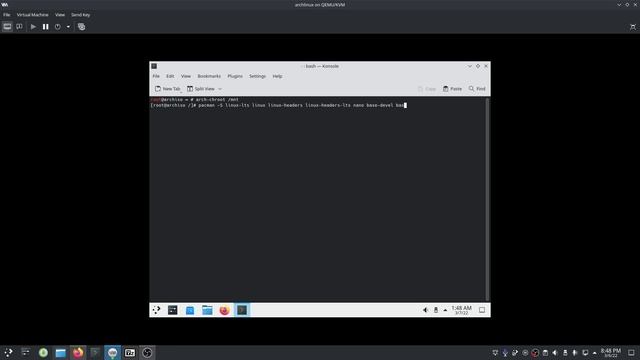The height and width of the screenshot is (360, 640).
Task: Power on the virtual machine with play button
Action: (x=33, y=27)
